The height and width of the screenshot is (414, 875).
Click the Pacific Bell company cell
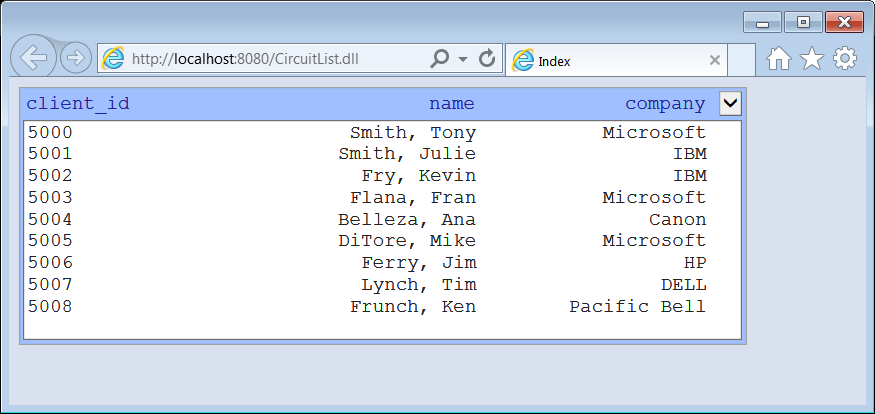637,306
